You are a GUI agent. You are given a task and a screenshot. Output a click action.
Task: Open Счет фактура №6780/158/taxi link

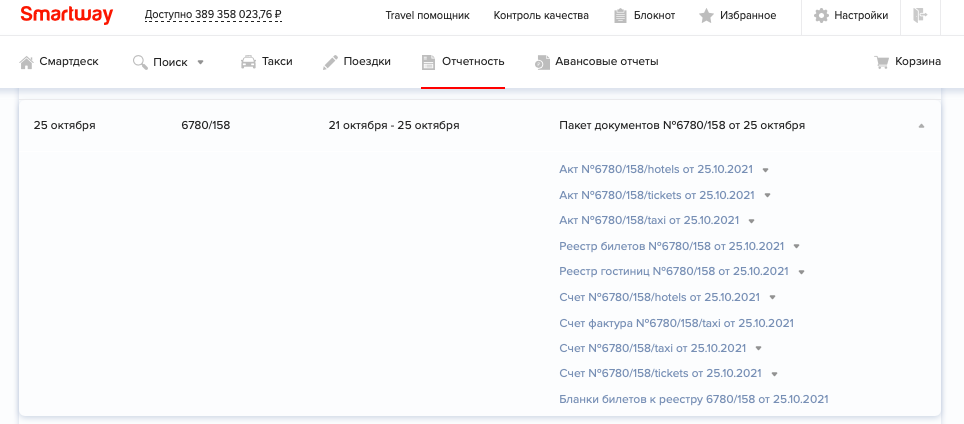[x=676, y=323]
